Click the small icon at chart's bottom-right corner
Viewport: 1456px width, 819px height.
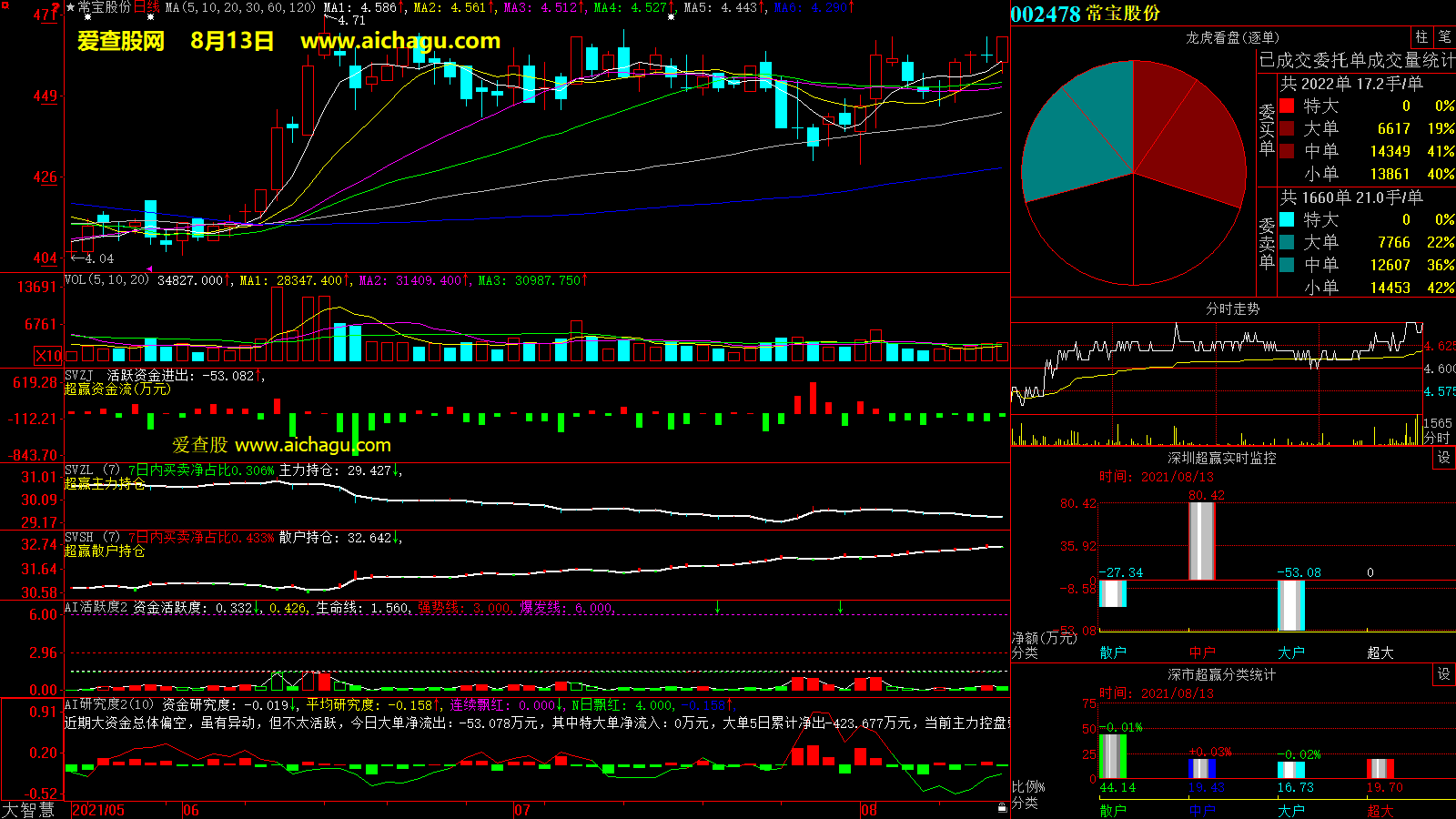(x=1003, y=807)
